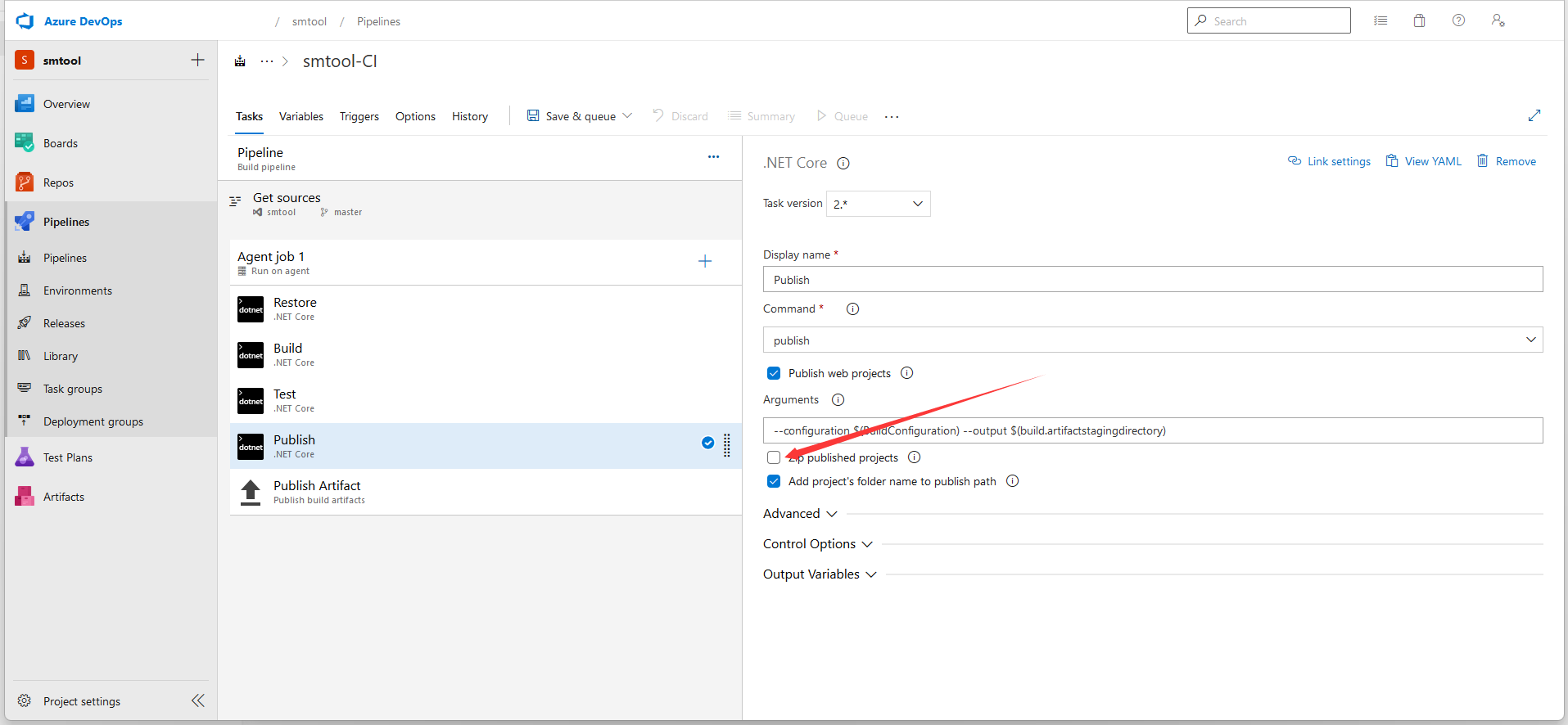This screenshot has height=725, width=1568.
Task: Uncheck Add project's folder name to publish path
Action: pos(774,481)
